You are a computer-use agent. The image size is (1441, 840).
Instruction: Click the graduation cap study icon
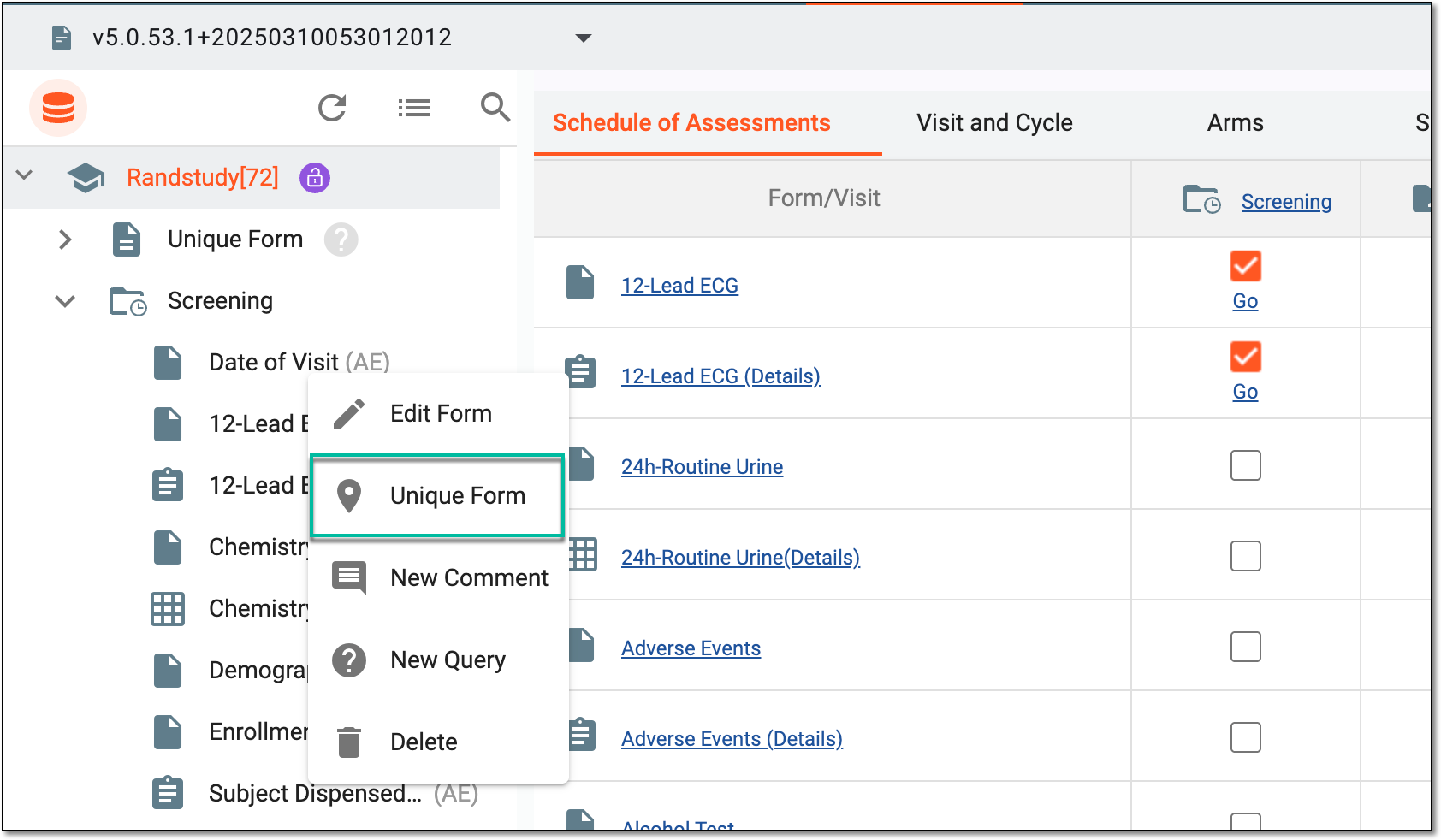tap(86, 178)
